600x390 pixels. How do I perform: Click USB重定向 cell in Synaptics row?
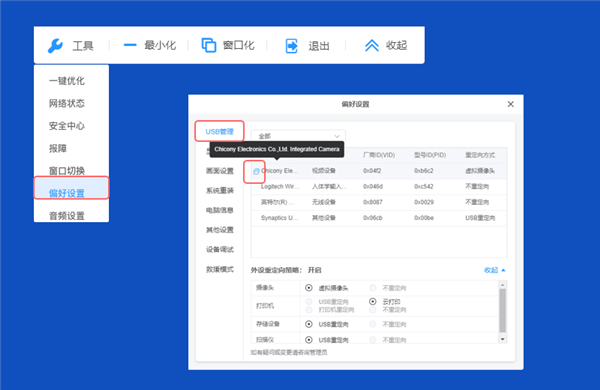(480, 218)
